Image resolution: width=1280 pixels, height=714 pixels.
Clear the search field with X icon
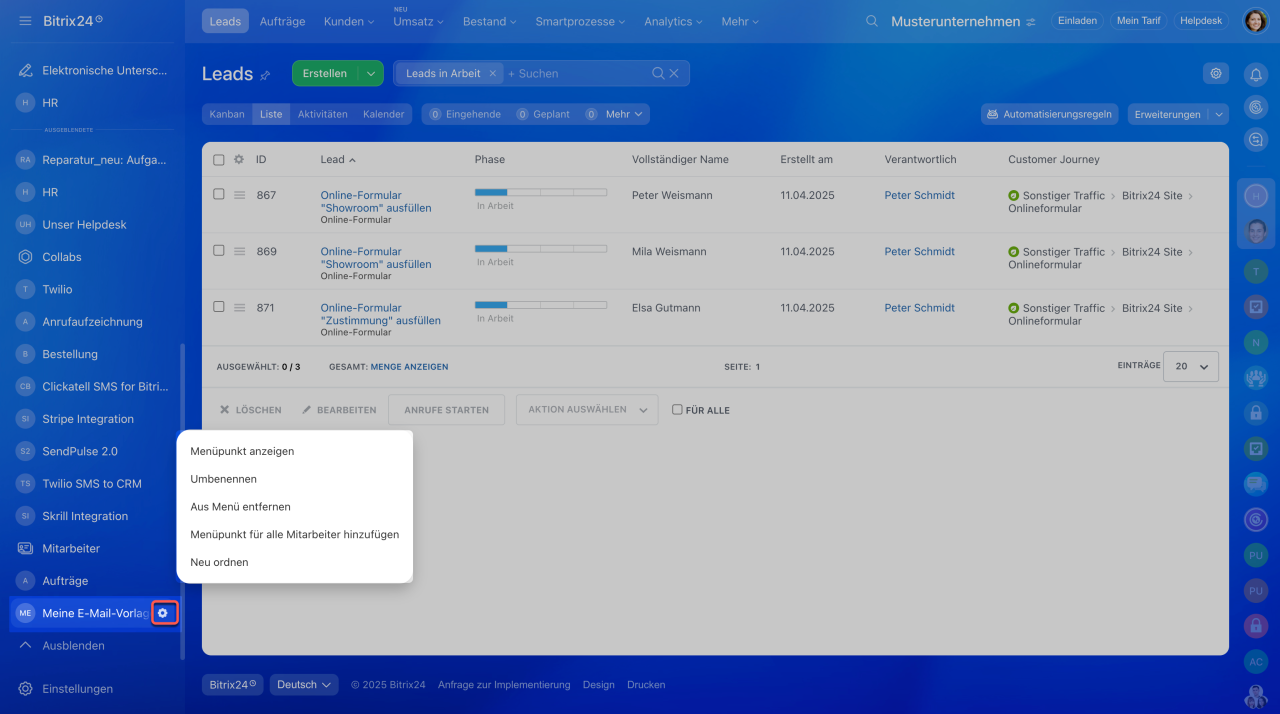click(x=674, y=73)
